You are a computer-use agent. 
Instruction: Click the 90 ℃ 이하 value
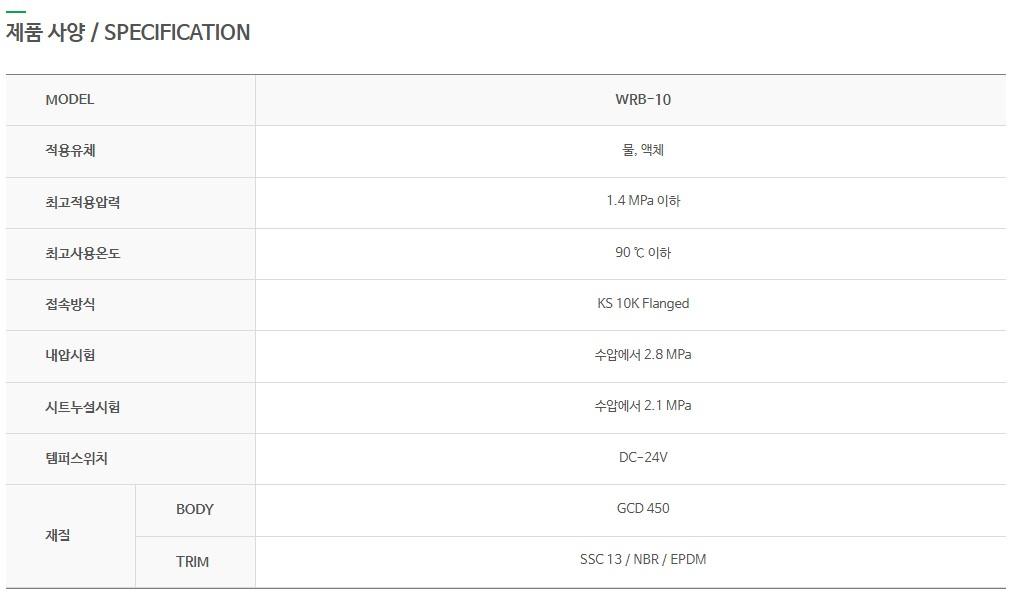click(643, 252)
